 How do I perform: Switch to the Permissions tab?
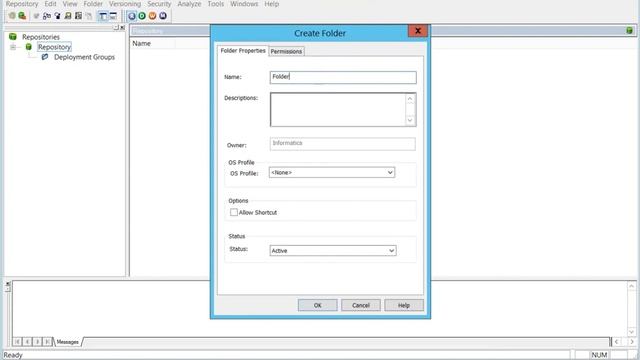286,51
